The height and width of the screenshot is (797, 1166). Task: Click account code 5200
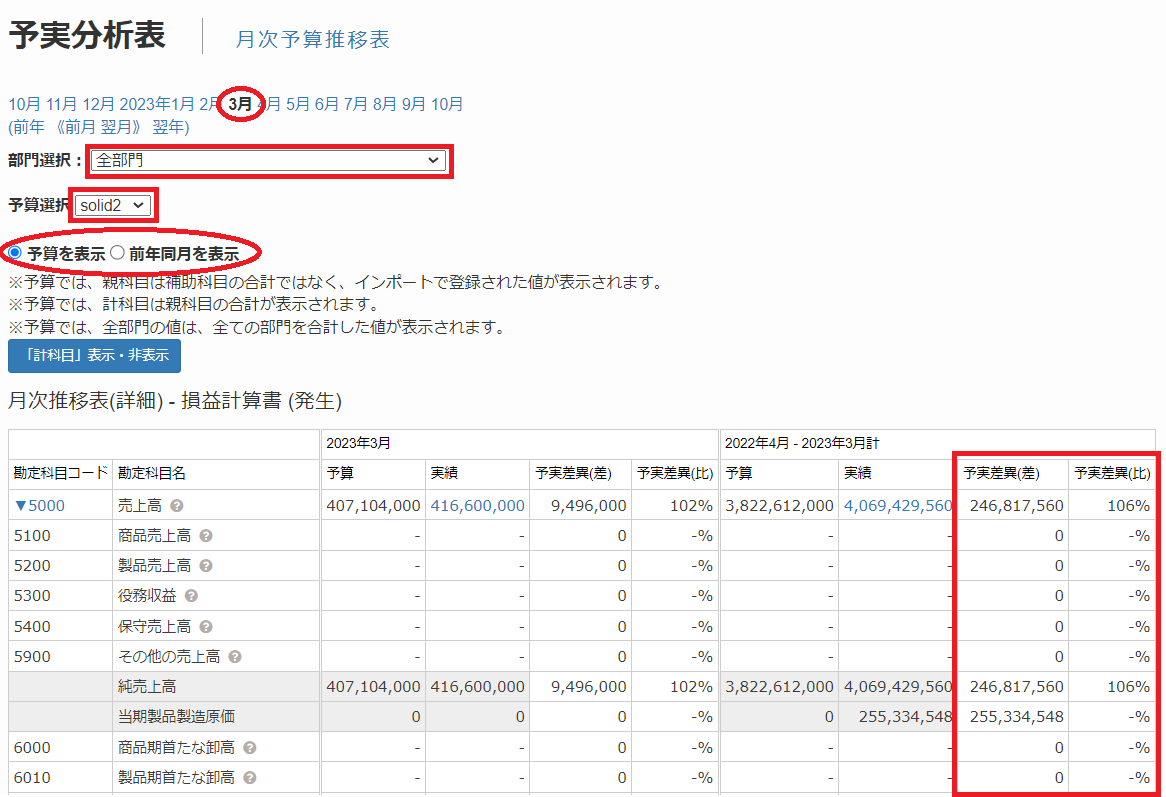(32, 566)
